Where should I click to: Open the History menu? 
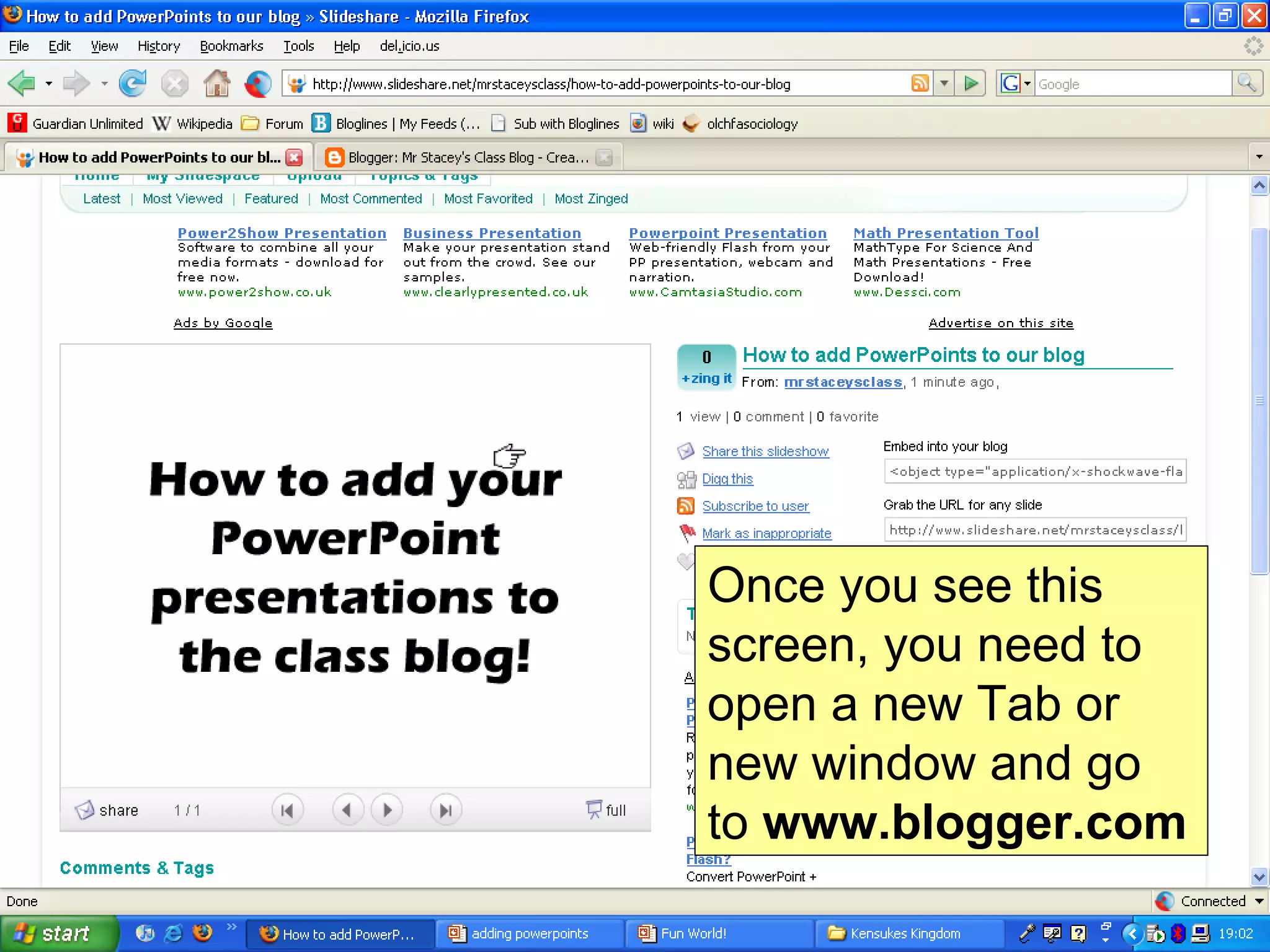pos(159,46)
